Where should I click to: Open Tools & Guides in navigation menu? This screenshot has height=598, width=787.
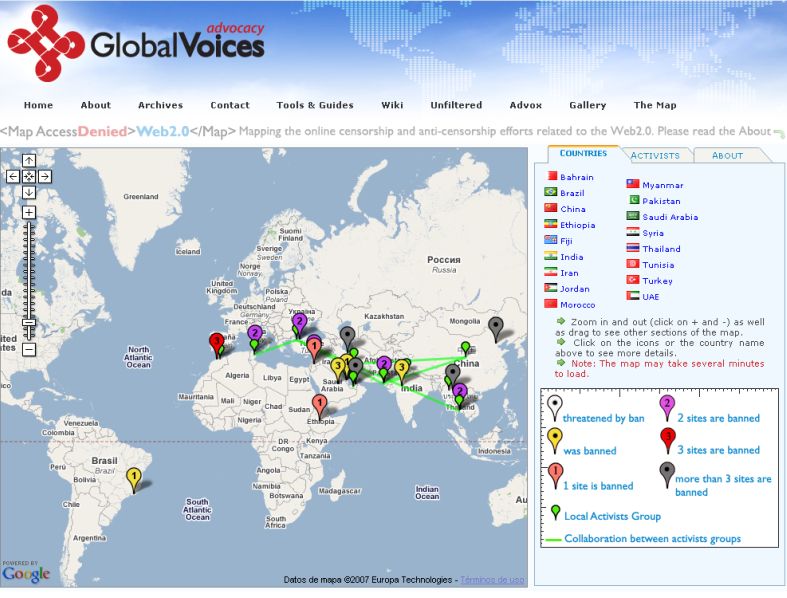(315, 105)
